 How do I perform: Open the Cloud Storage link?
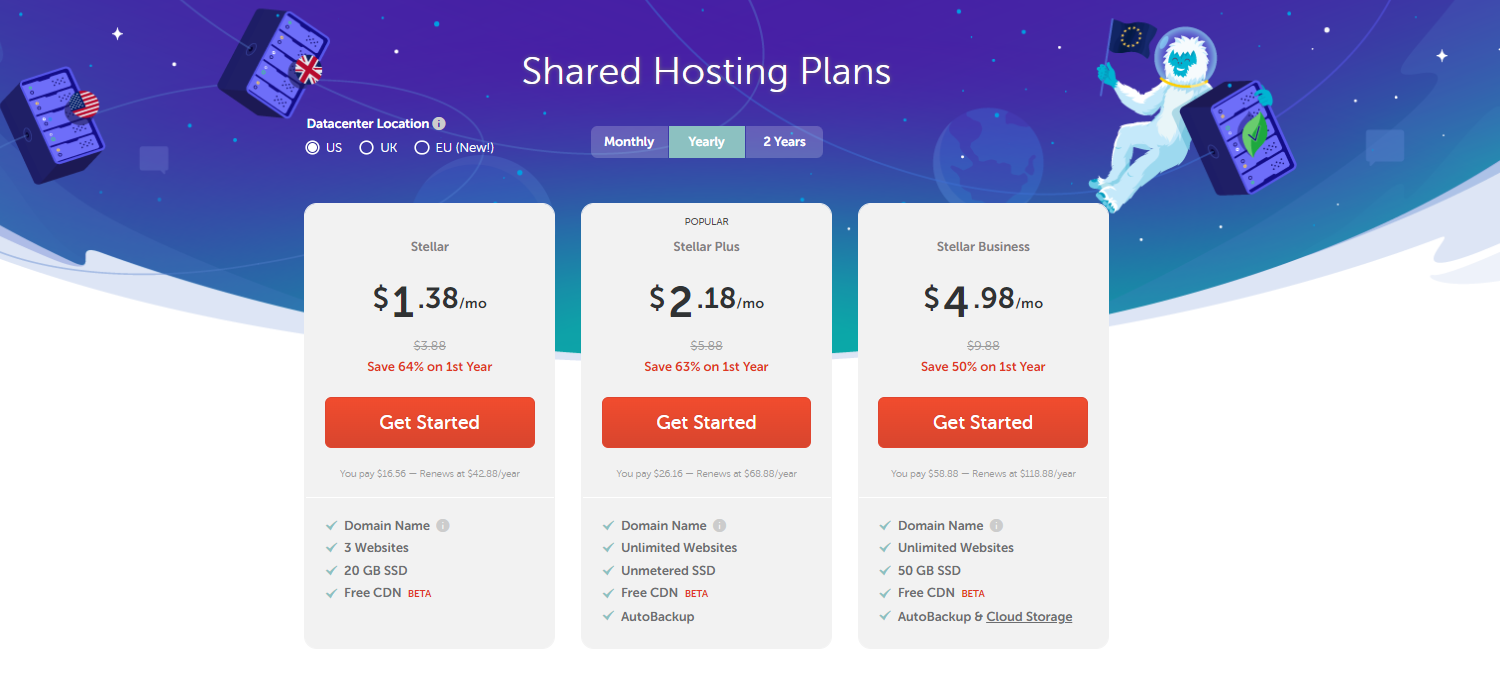pyautogui.click(x=1029, y=617)
